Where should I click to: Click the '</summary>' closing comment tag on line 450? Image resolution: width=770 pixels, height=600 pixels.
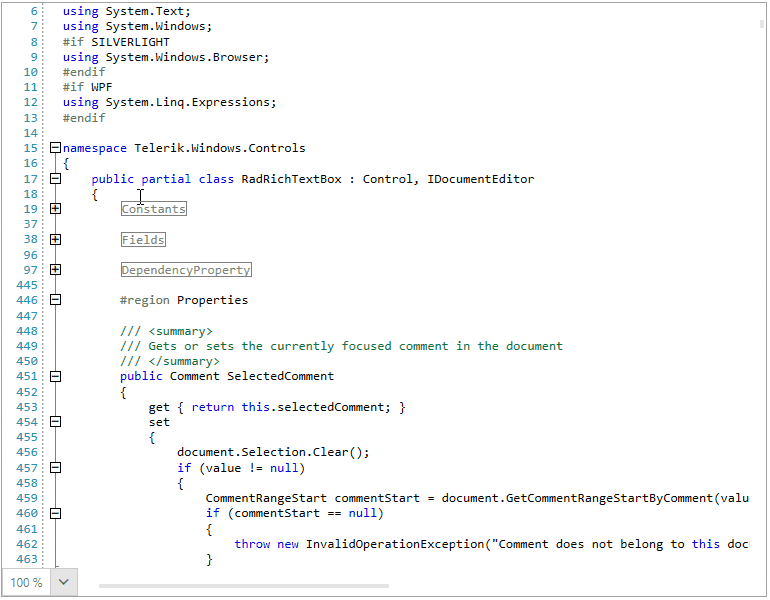click(x=184, y=361)
